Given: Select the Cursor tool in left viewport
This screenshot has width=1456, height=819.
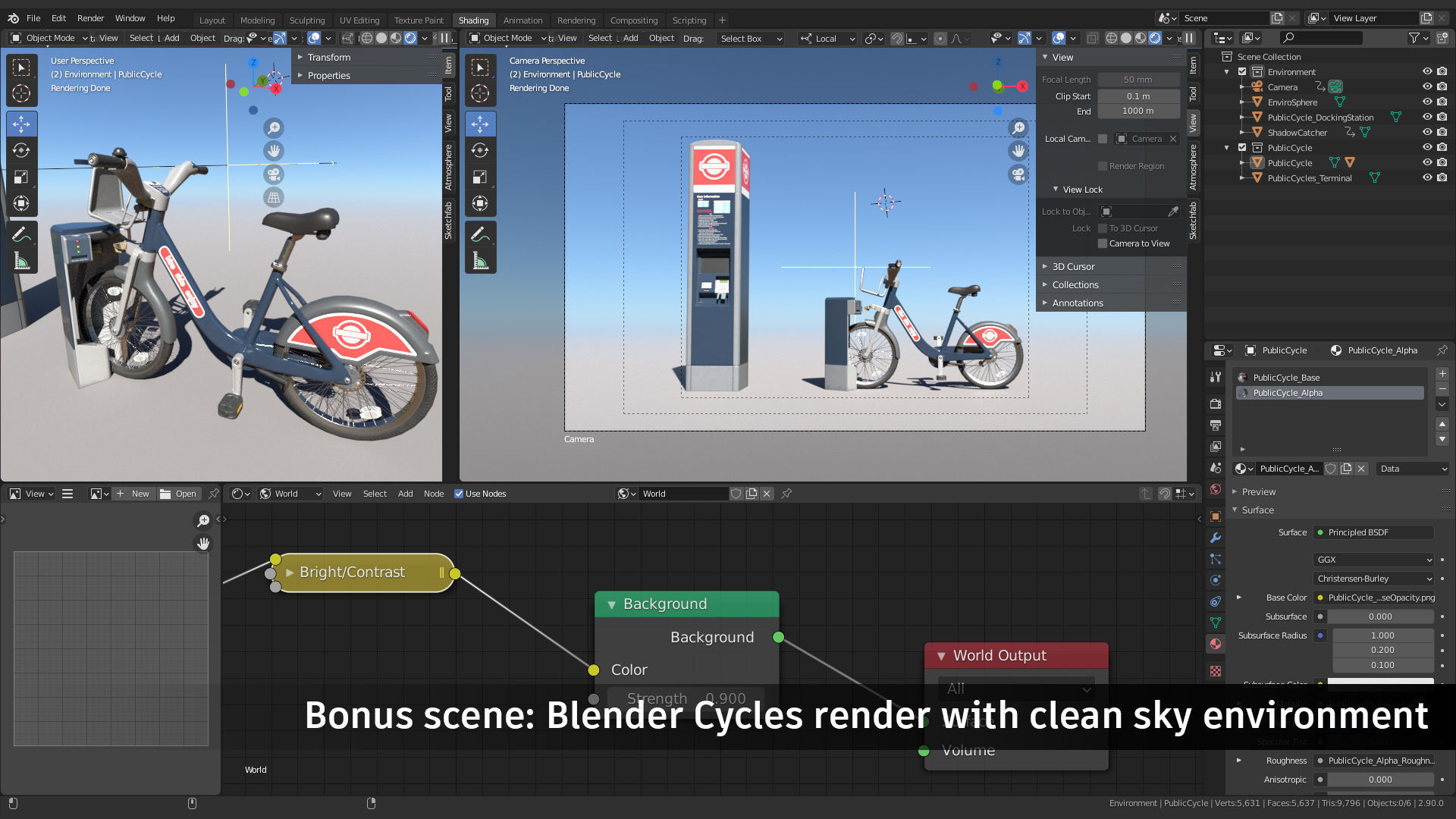Looking at the screenshot, I should click(x=21, y=93).
